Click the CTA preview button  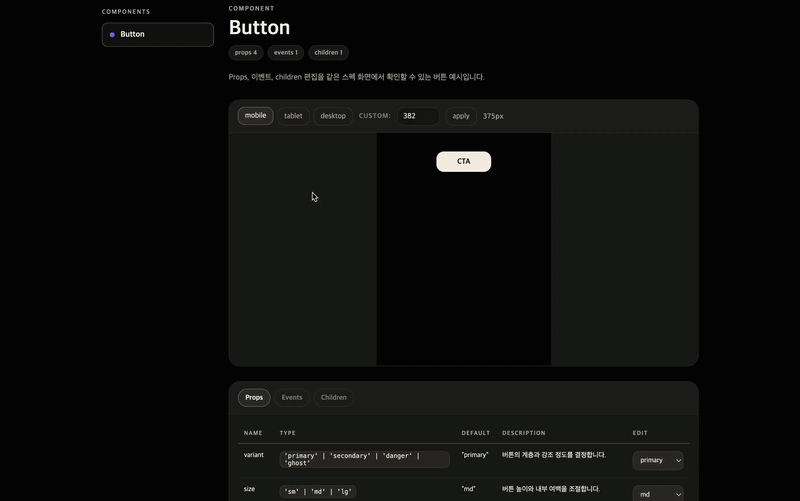tap(464, 161)
